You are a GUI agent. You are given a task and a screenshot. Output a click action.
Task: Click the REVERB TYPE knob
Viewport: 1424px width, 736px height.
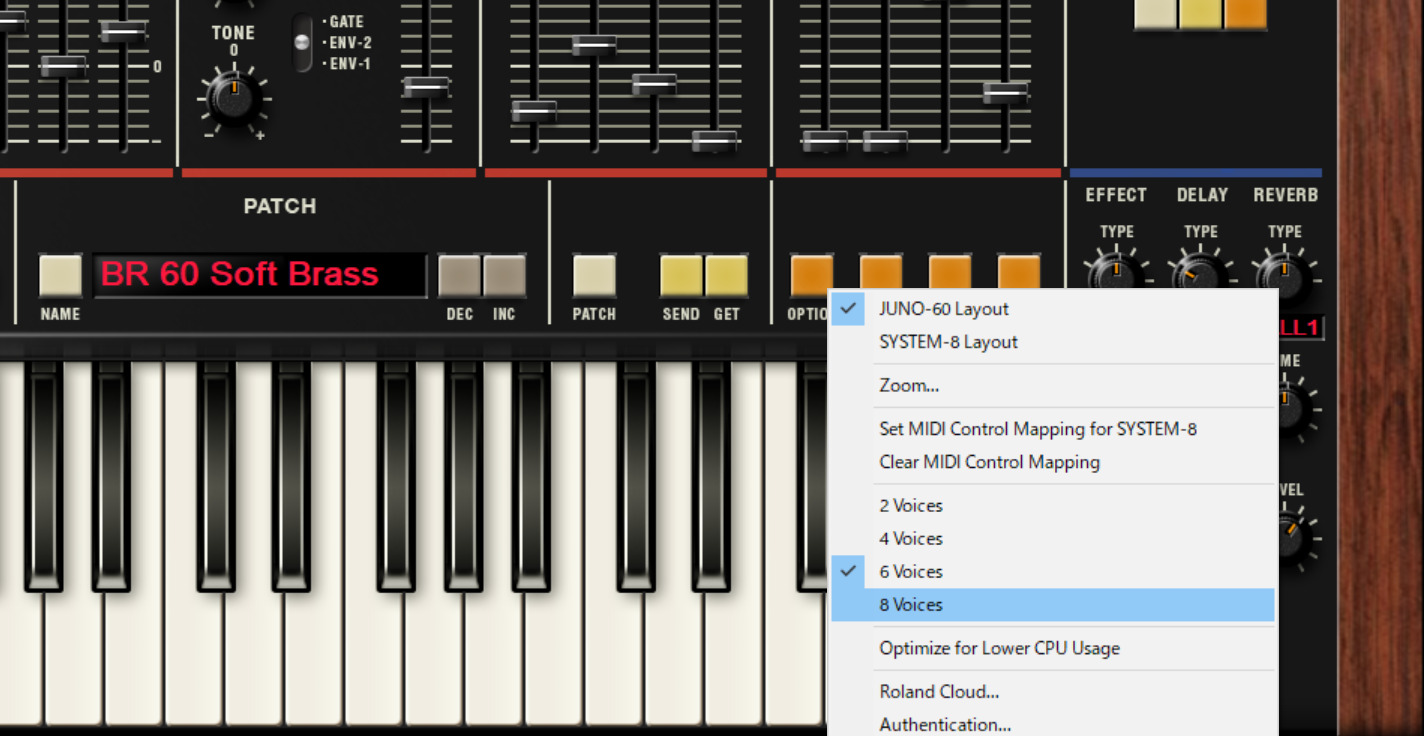click(1284, 272)
